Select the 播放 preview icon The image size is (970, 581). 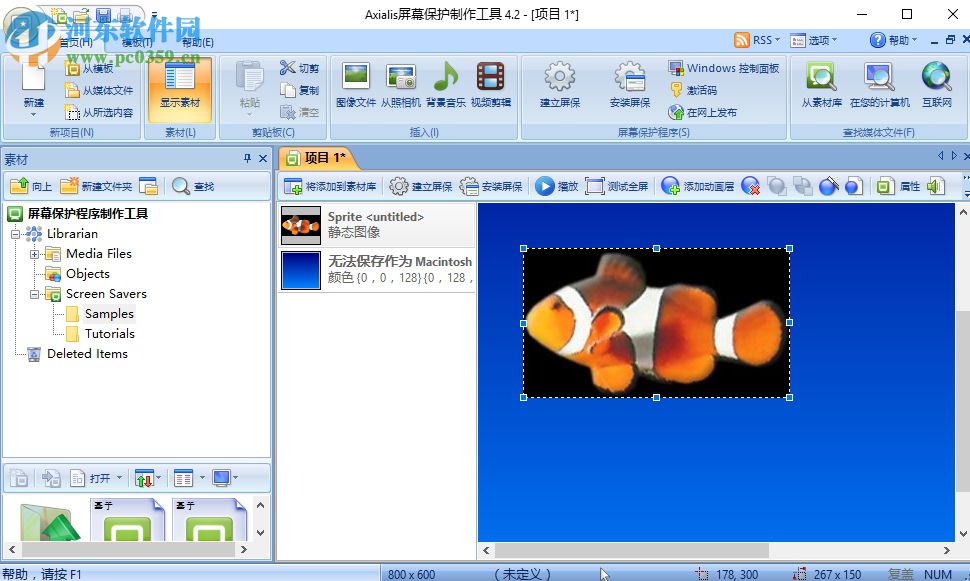(x=546, y=186)
